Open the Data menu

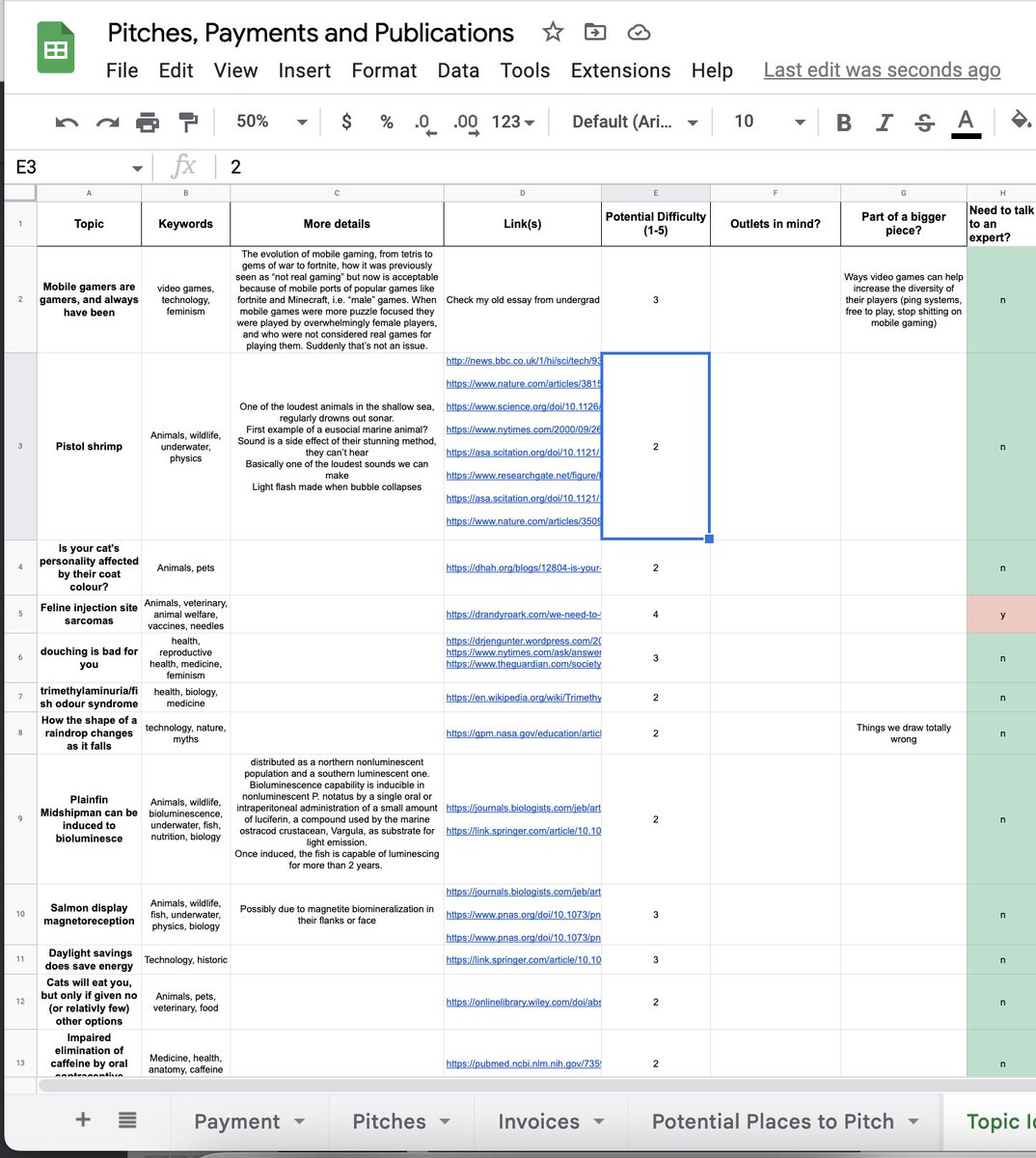(x=458, y=70)
